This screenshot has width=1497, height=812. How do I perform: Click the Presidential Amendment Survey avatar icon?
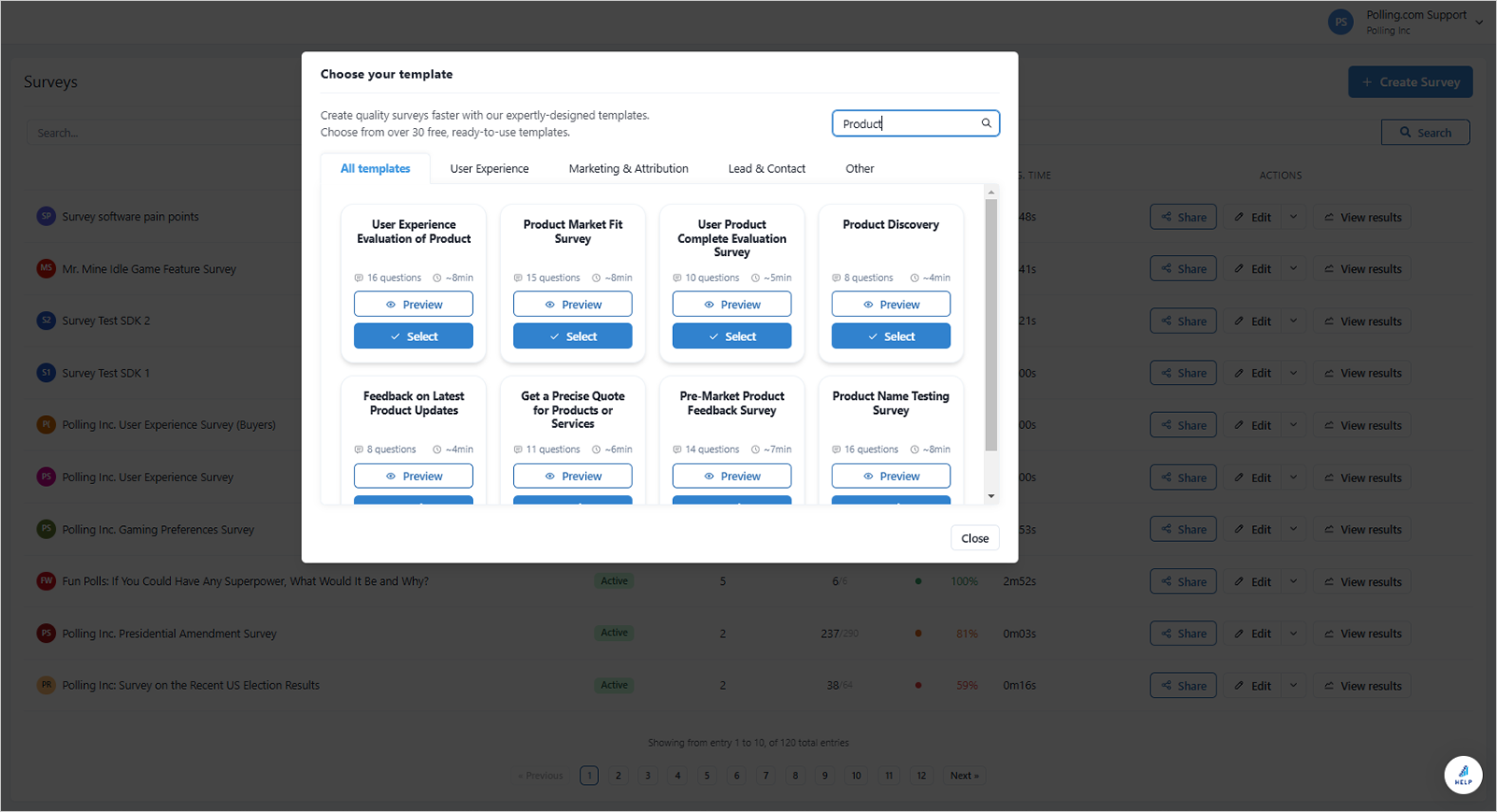[x=46, y=634]
